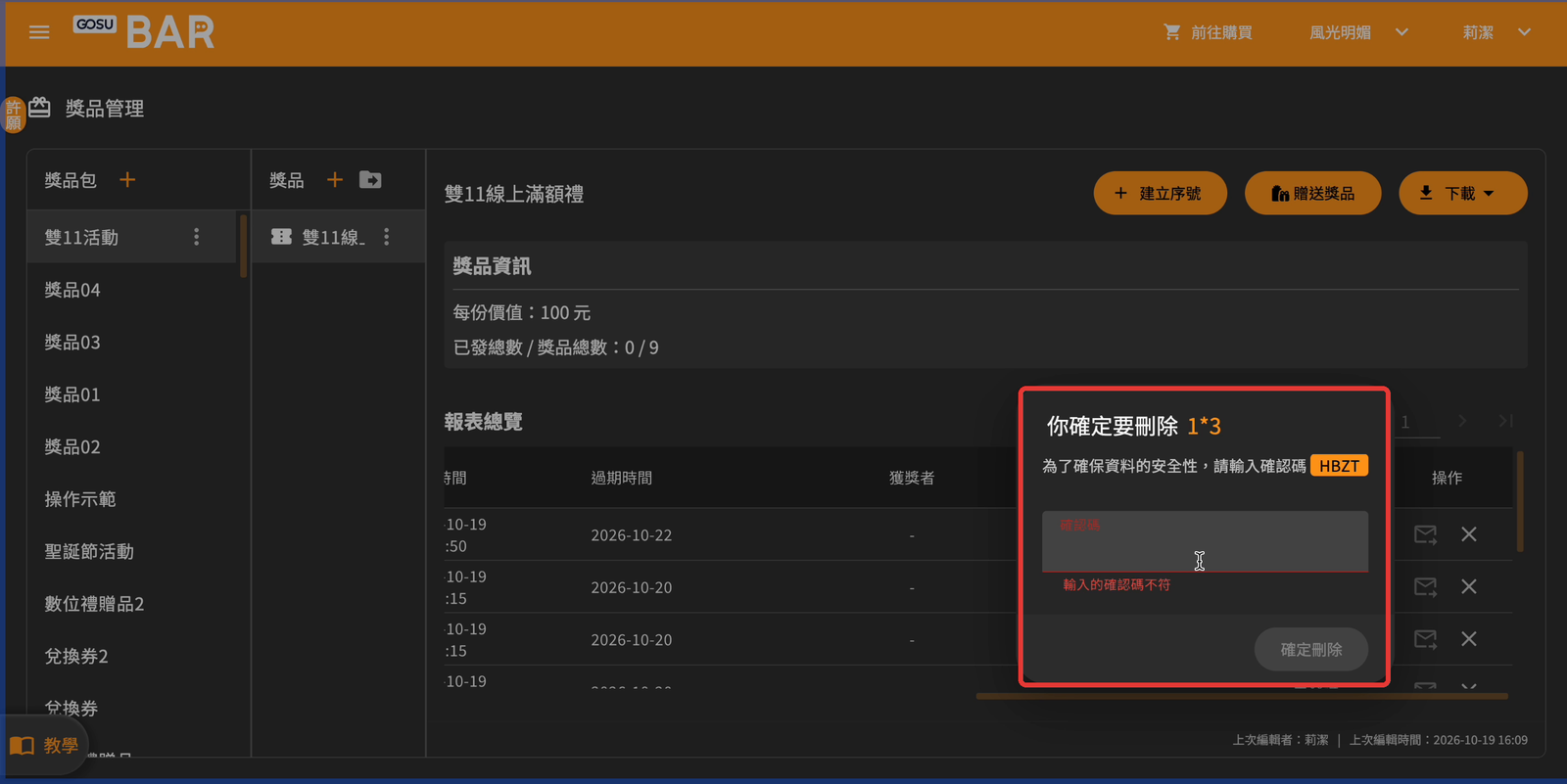Click the HBZT confirmation code badge
The width and height of the screenshot is (1567, 784).
pyautogui.click(x=1339, y=466)
